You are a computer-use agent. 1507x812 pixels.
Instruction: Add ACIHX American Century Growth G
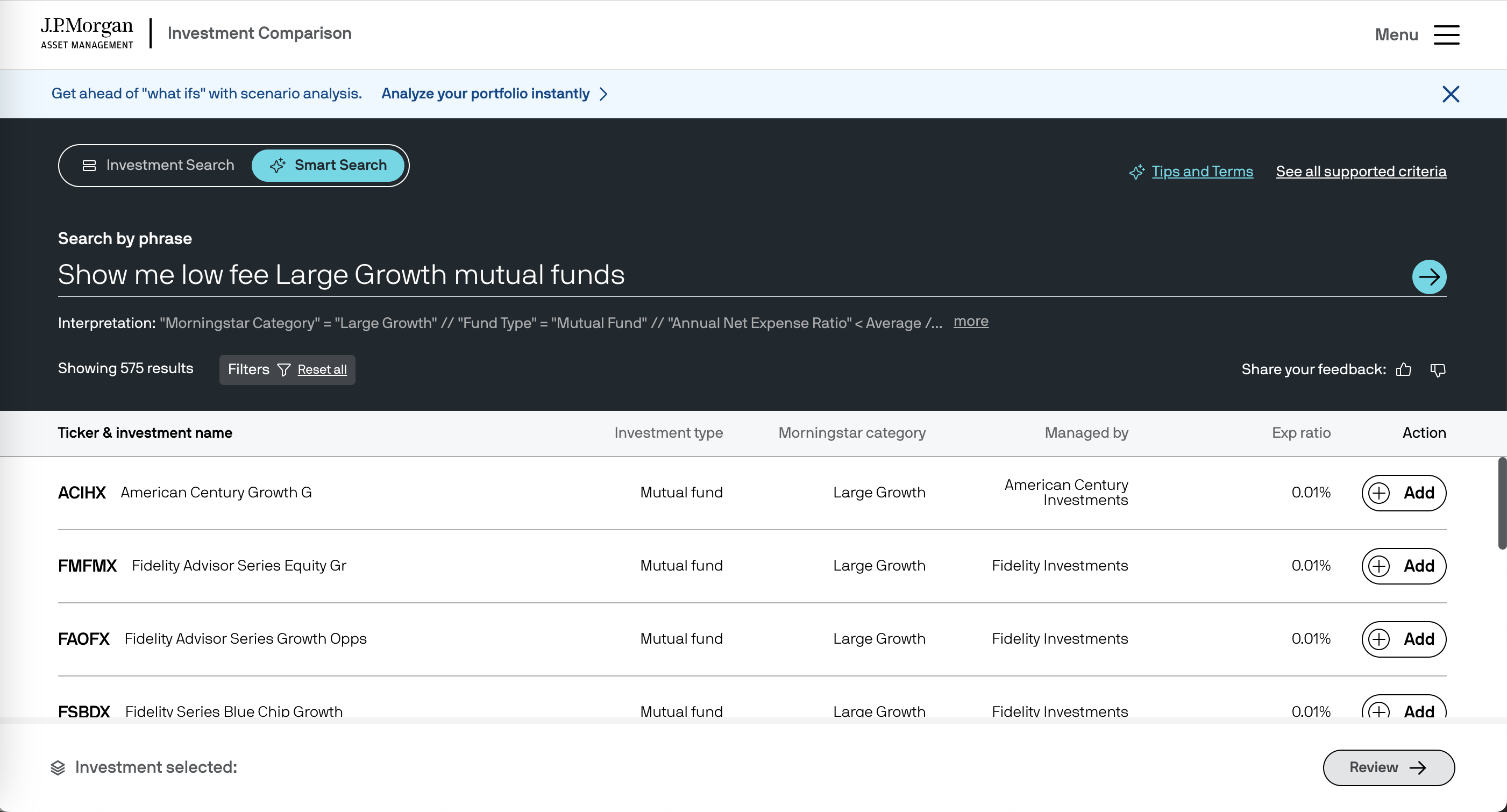click(x=1403, y=493)
